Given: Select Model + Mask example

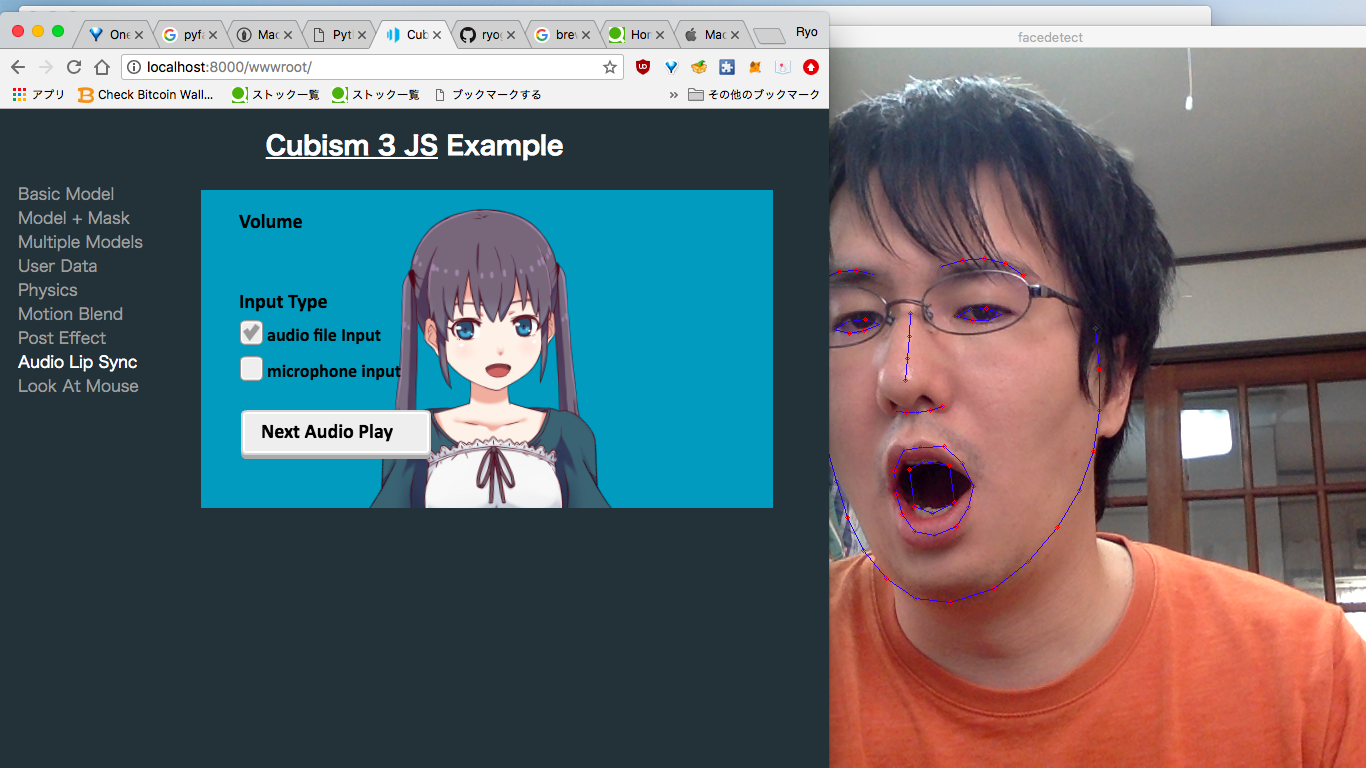Looking at the screenshot, I should click(x=74, y=218).
